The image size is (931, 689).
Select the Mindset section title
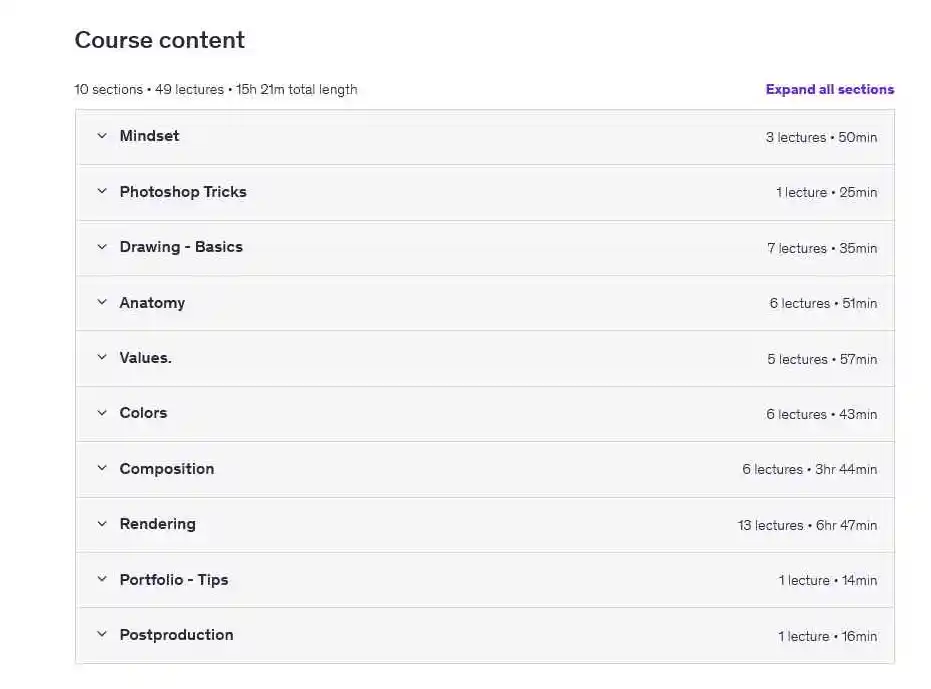(x=149, y=136)
